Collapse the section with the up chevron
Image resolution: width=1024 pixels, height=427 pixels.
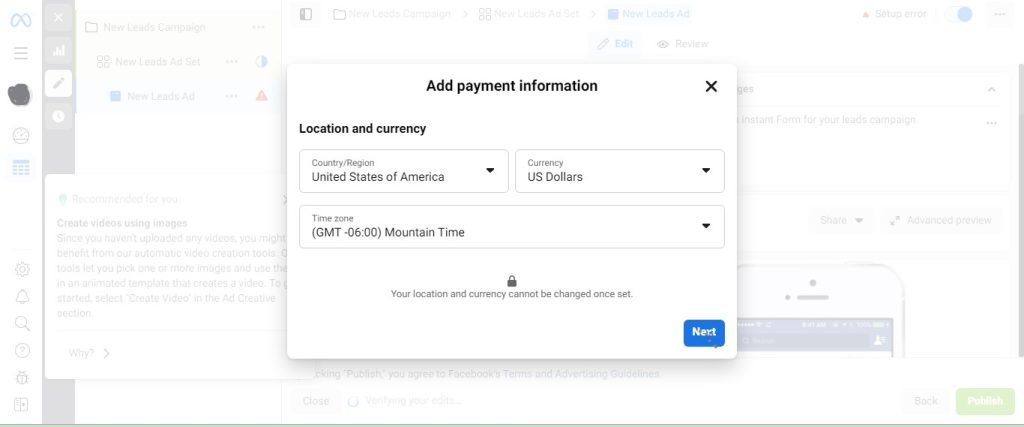[991, 89]
